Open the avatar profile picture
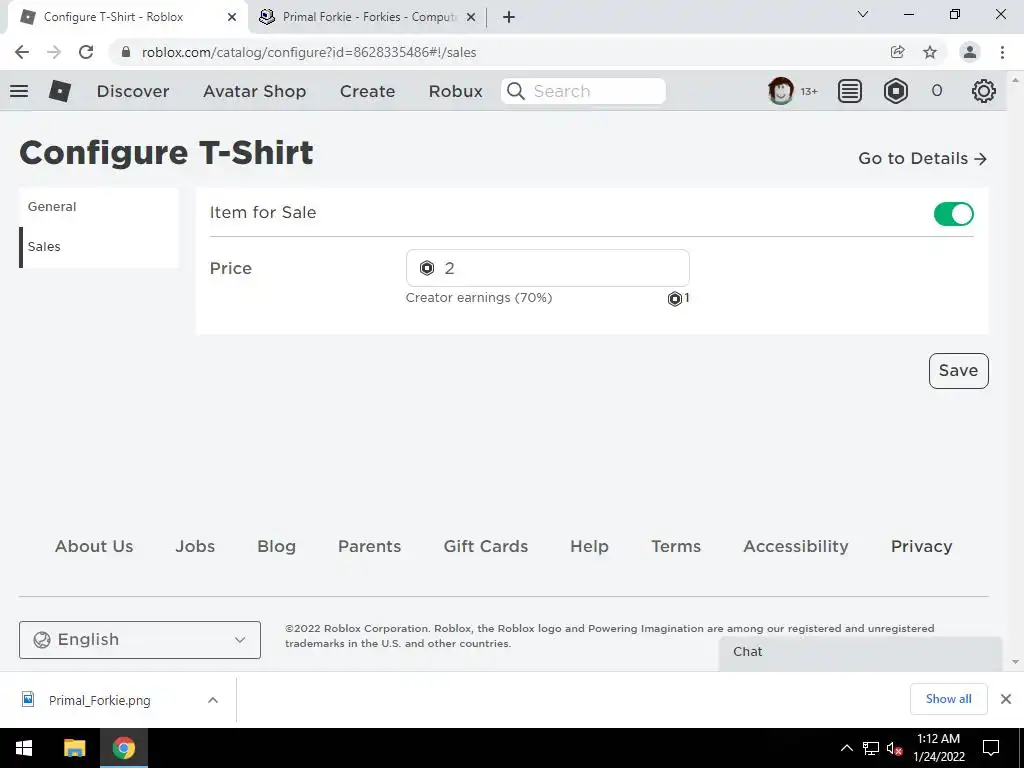Viewport: 1024px width, 768px height. [780, 91]
